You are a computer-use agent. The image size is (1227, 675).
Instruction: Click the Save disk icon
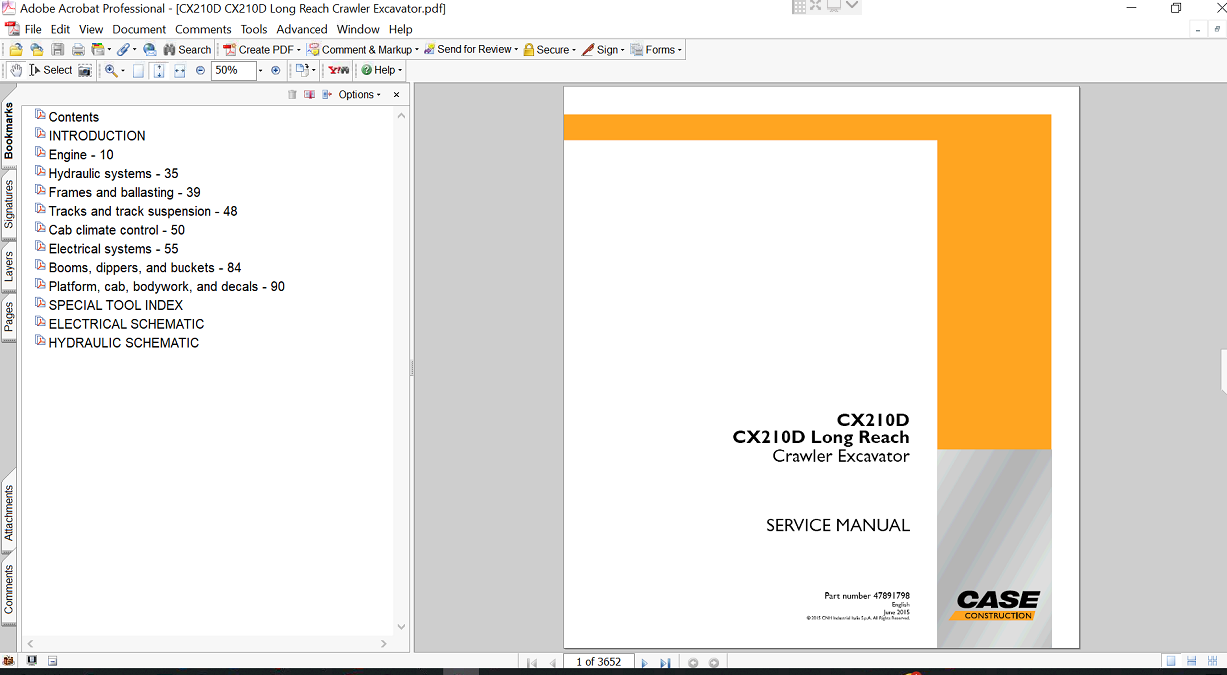click(58, 49)
